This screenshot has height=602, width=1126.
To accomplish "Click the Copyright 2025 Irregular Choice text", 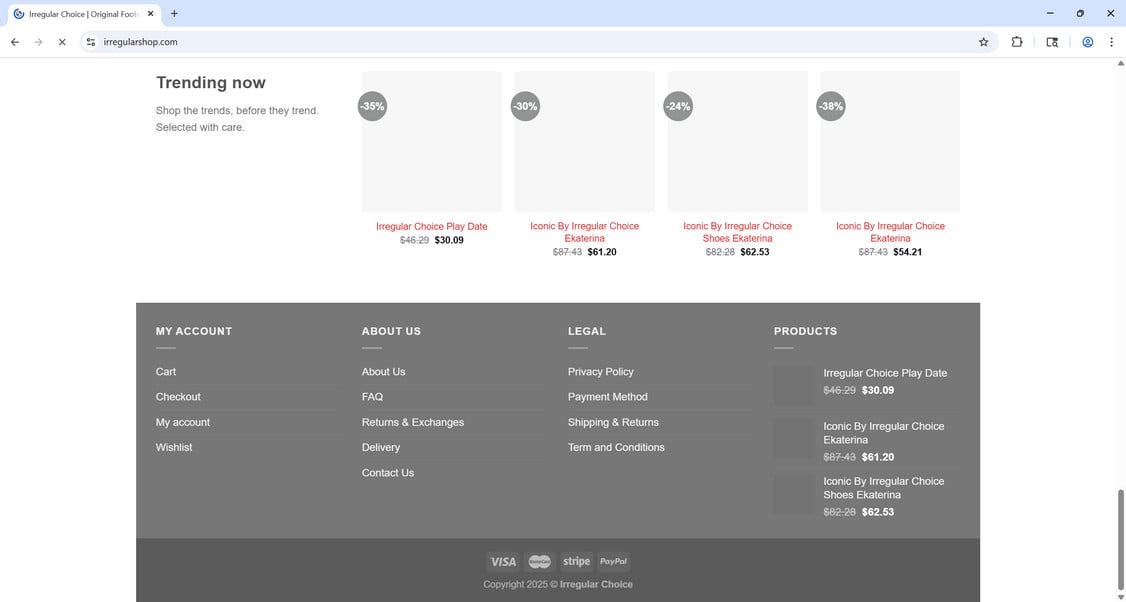I will [x=558, y=585].
